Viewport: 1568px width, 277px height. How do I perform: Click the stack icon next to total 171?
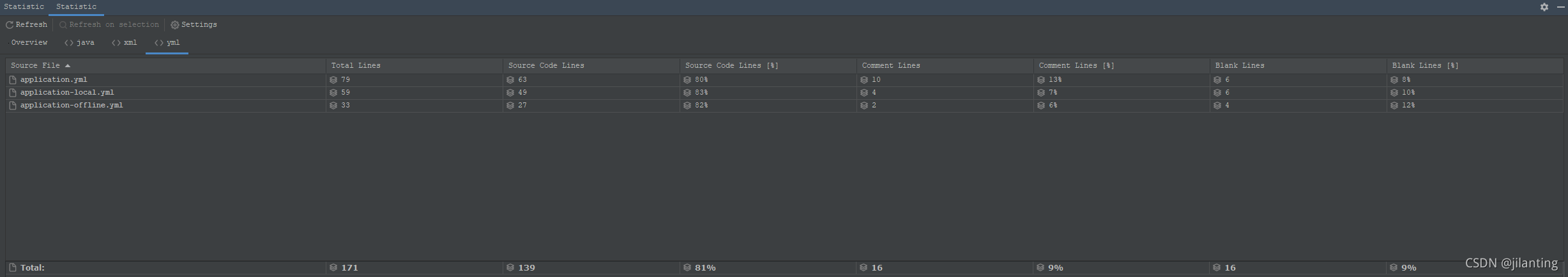[x=333, y=268]
